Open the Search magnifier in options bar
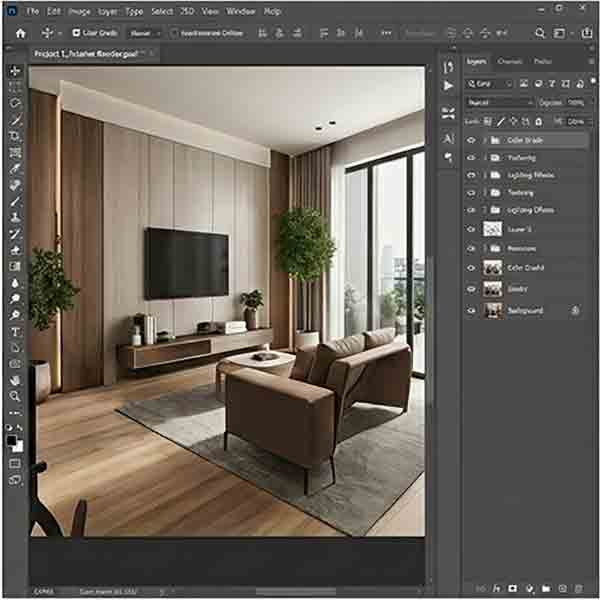Viewport: 600px width, 600px height. coord(540,33)
